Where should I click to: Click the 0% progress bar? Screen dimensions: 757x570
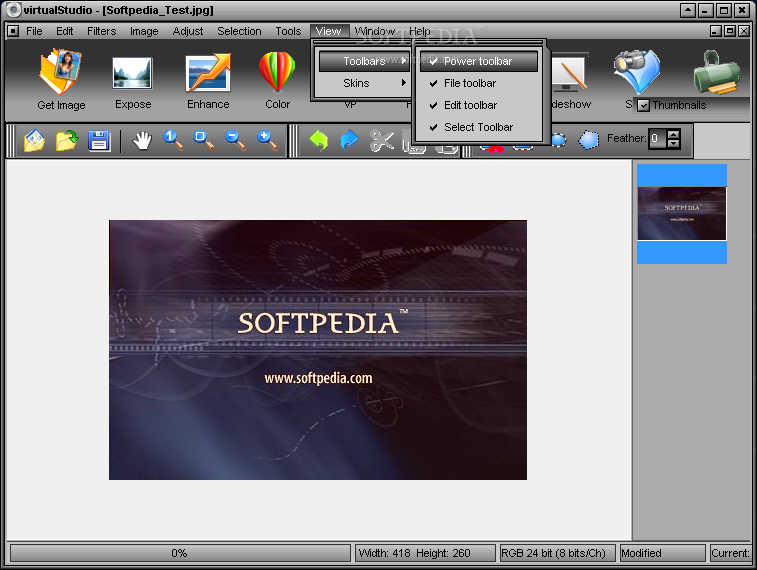(x=180, y=553)
